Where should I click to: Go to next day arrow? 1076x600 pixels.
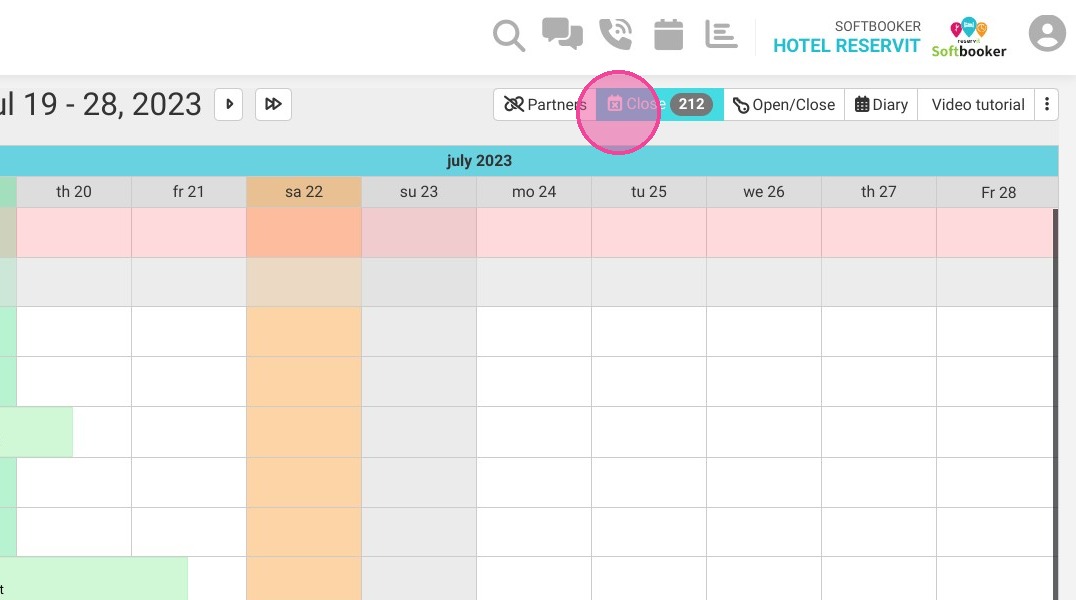pyautogui.click(x=229, y=104)
